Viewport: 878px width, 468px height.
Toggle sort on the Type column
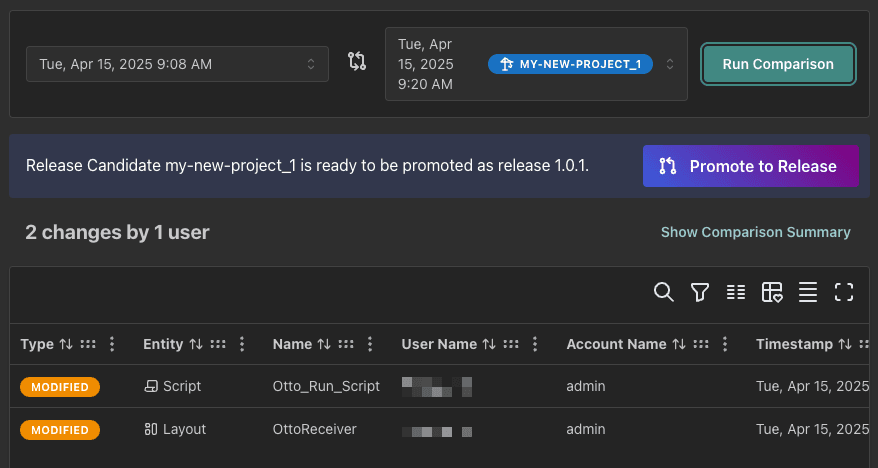pos(66,344)
